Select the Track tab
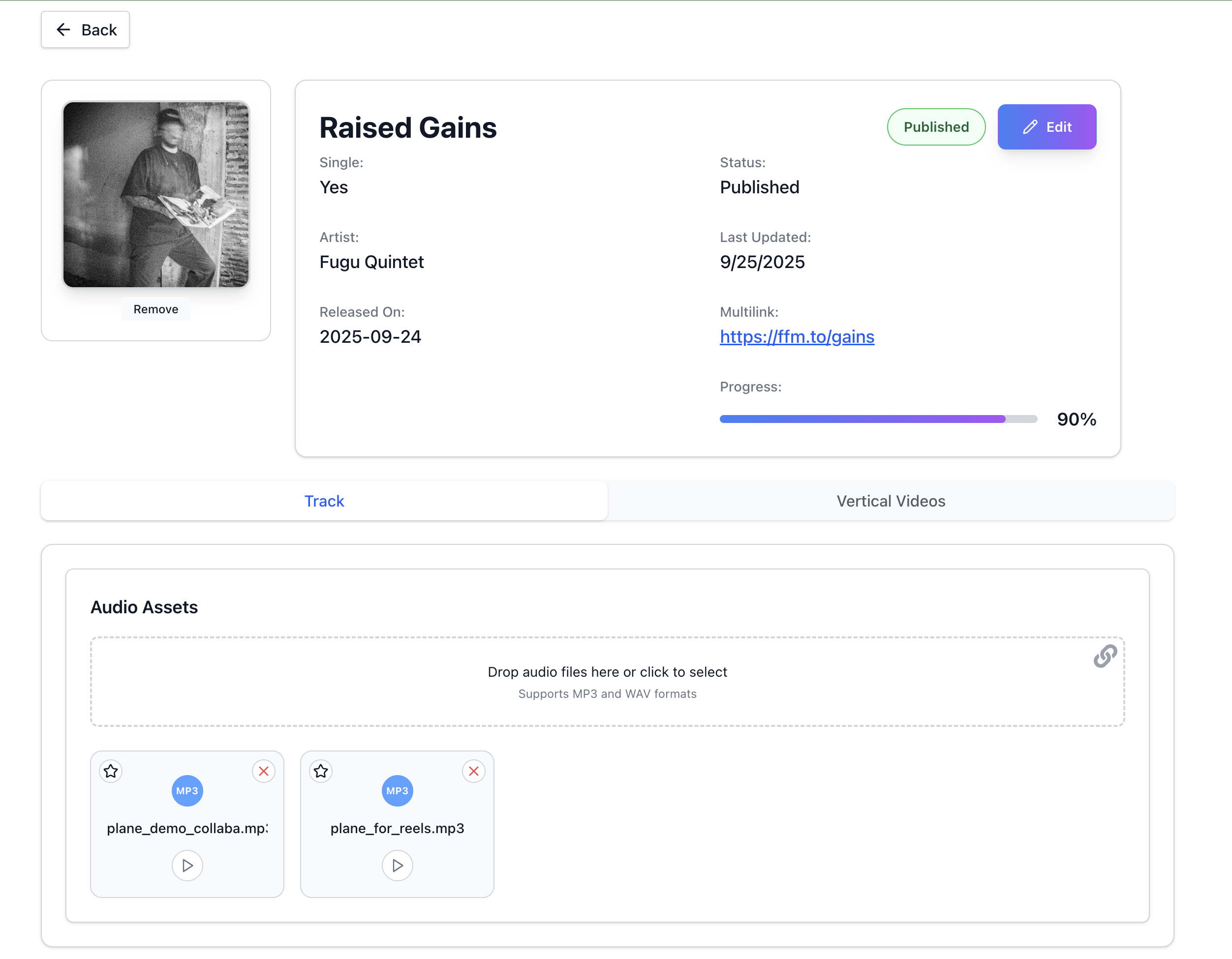This screenshot has width=1232, height=959. click(324, 501)
